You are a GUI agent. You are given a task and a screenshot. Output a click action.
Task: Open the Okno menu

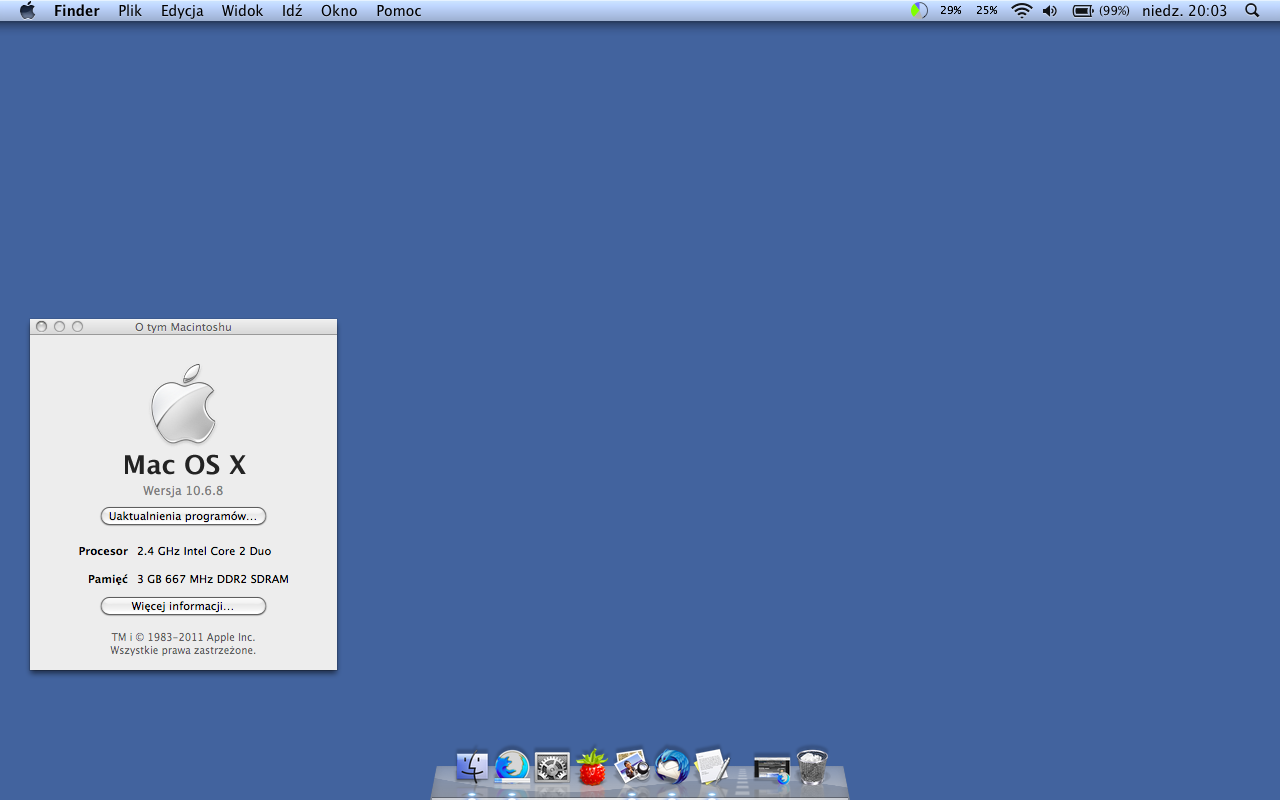pos(339,11)
